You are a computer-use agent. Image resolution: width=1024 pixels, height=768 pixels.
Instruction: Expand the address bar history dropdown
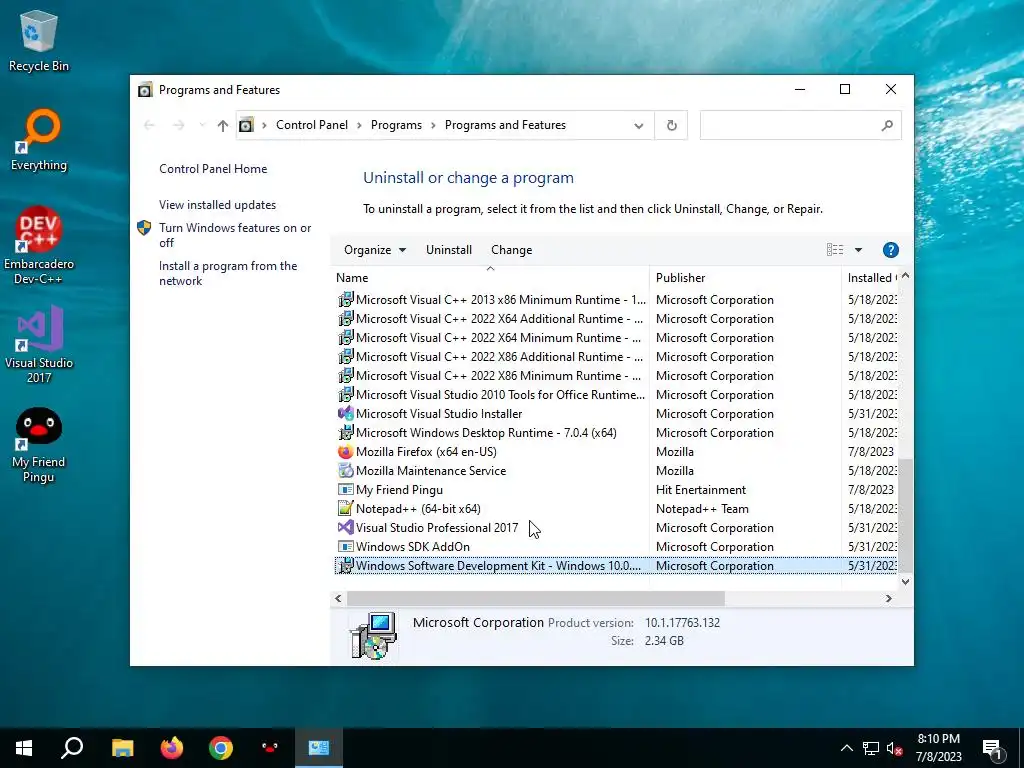coord(639,125)
